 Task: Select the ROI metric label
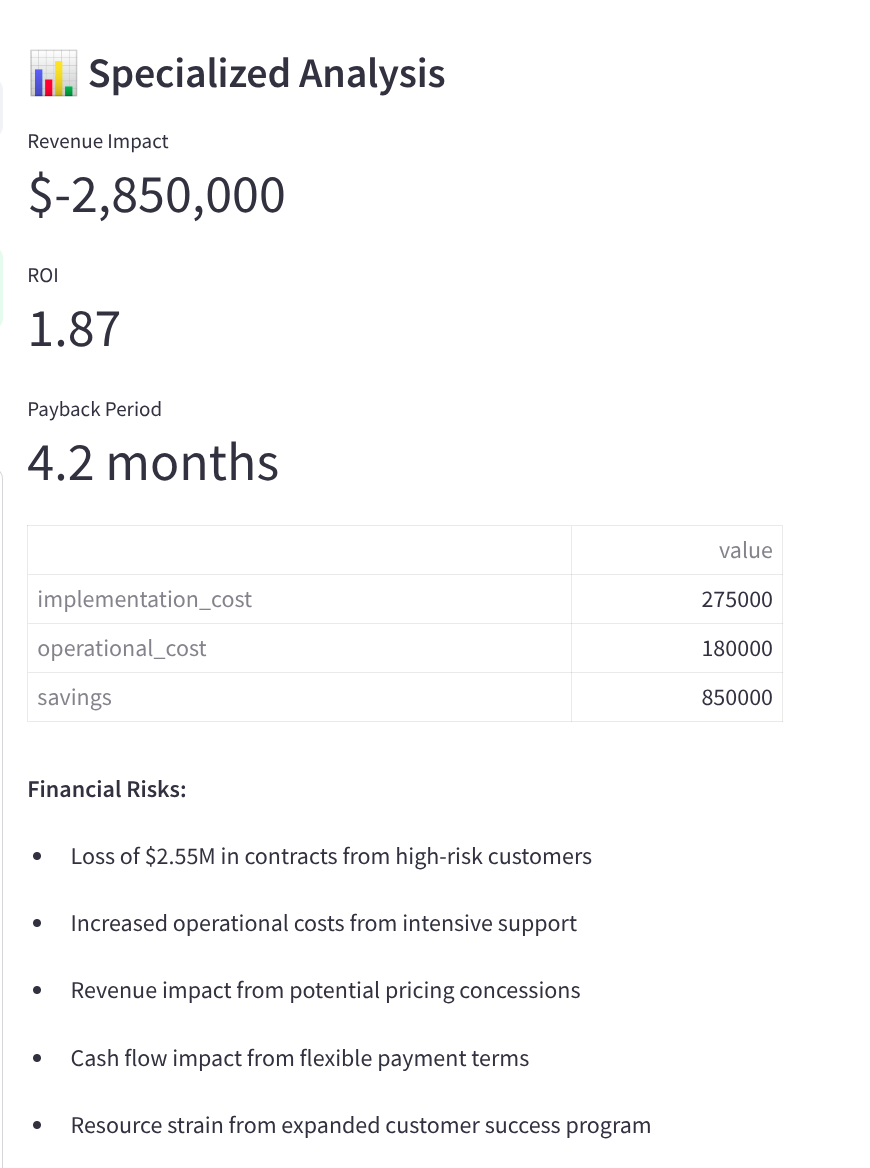pos(43,275)
